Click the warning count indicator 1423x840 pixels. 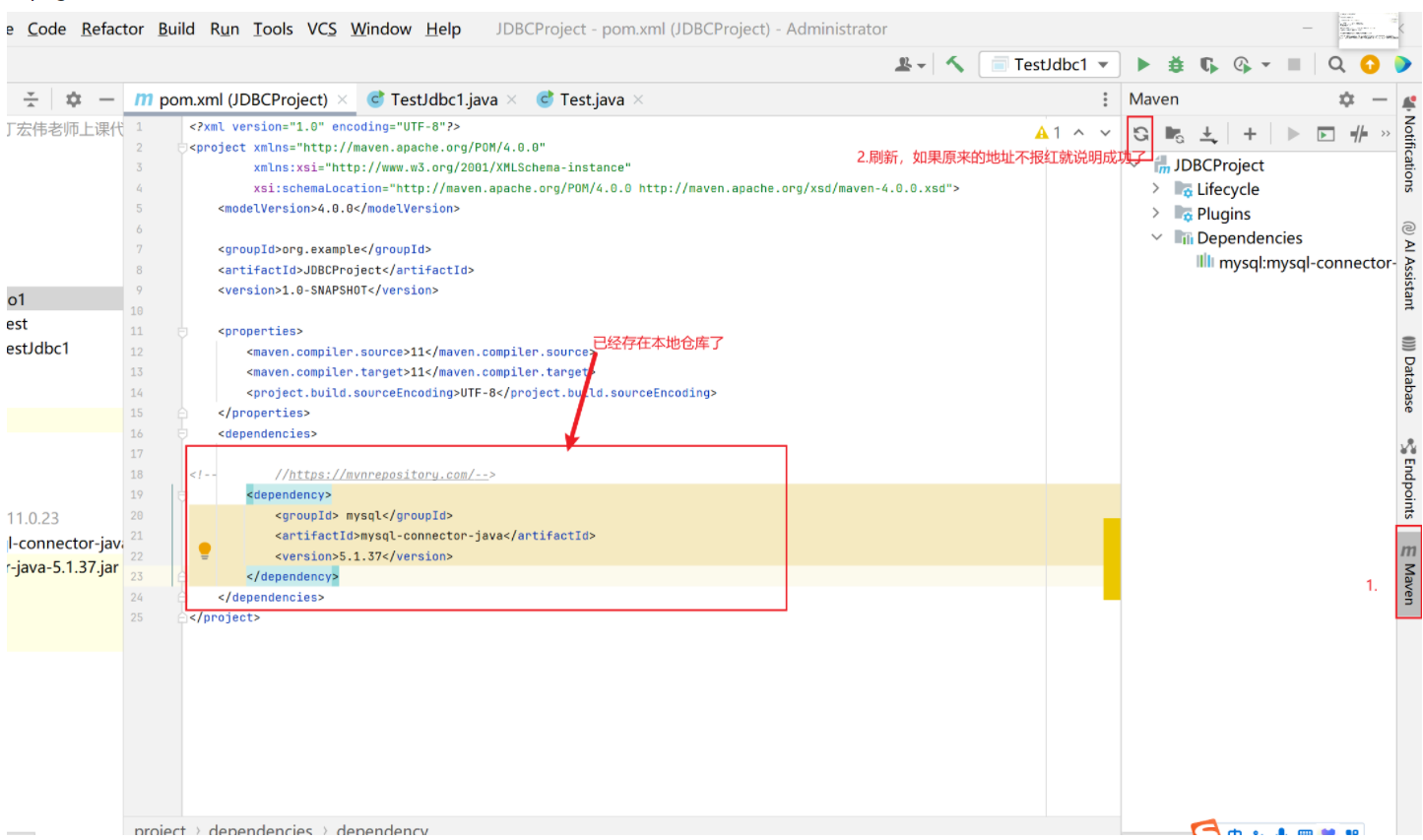click(x=1047, y=133)
